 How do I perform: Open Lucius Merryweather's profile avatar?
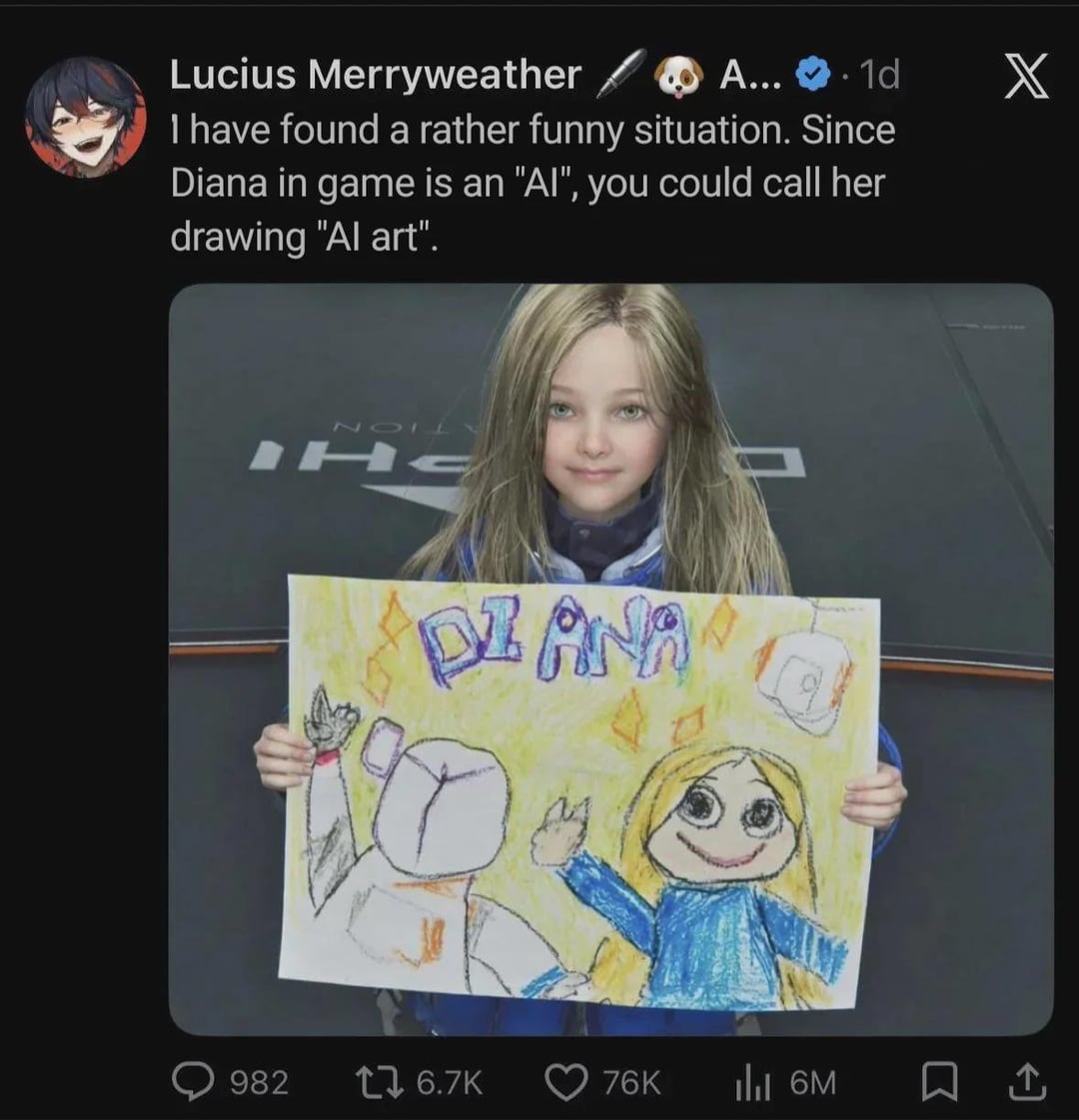86,117
